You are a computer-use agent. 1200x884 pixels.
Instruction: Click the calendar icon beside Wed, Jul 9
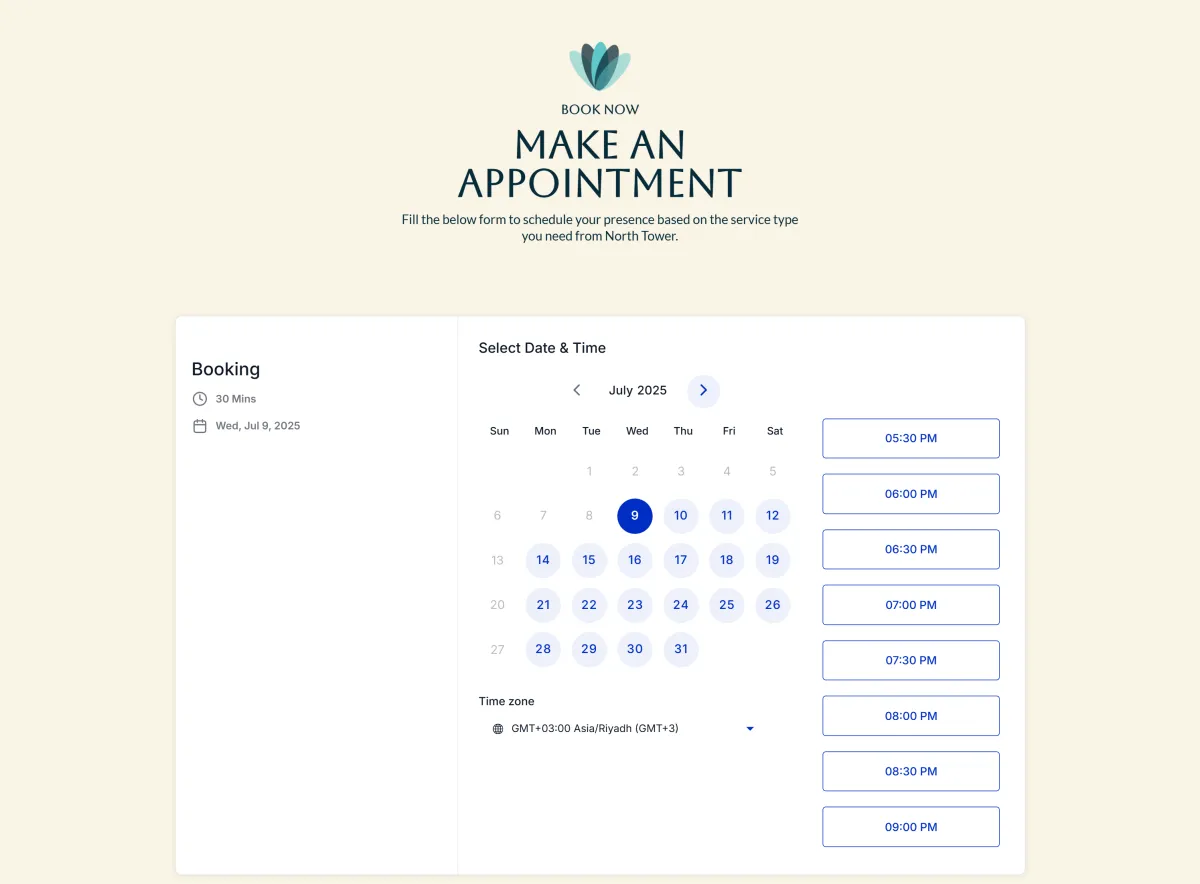tap(200, 426)
